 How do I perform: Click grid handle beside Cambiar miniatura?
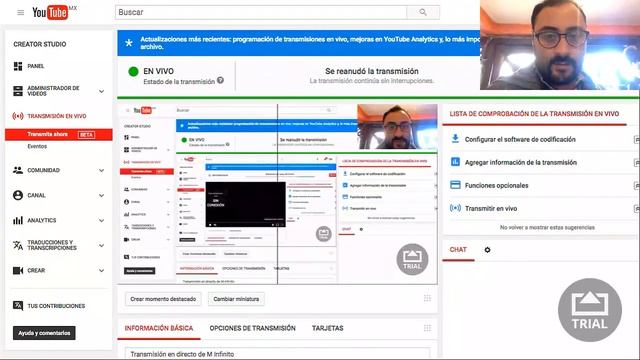(x=427, y=298)
